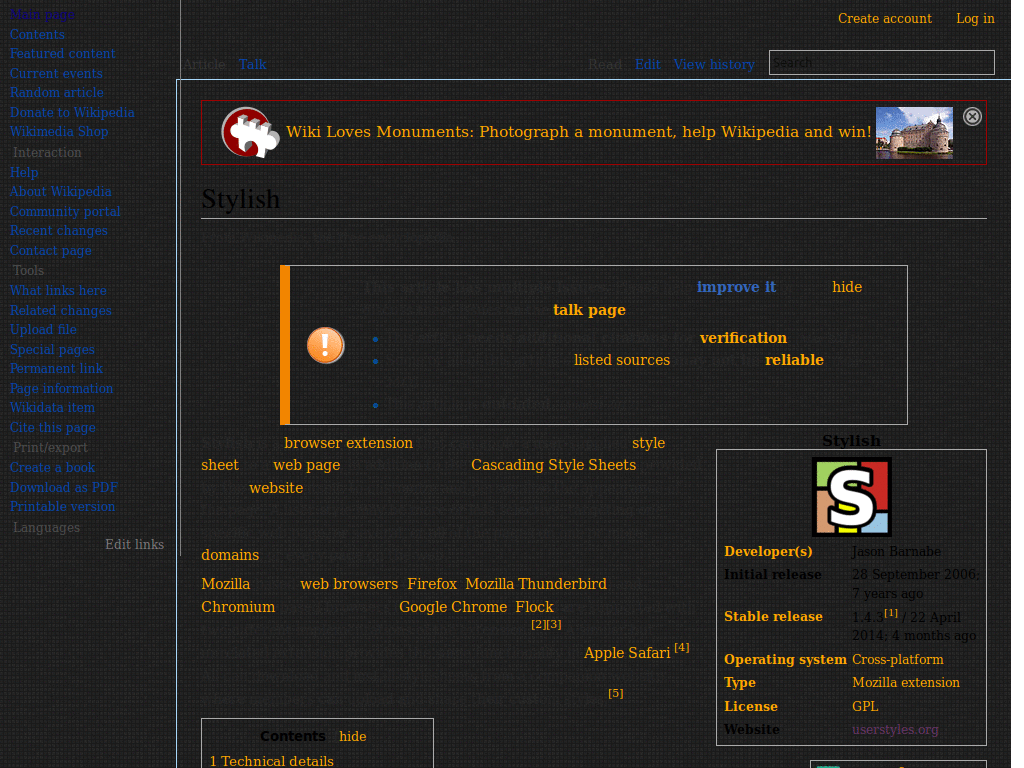The height and width of the screenshot is (768, 1024).
Task: Focus the Search input field
Action: 881,63
